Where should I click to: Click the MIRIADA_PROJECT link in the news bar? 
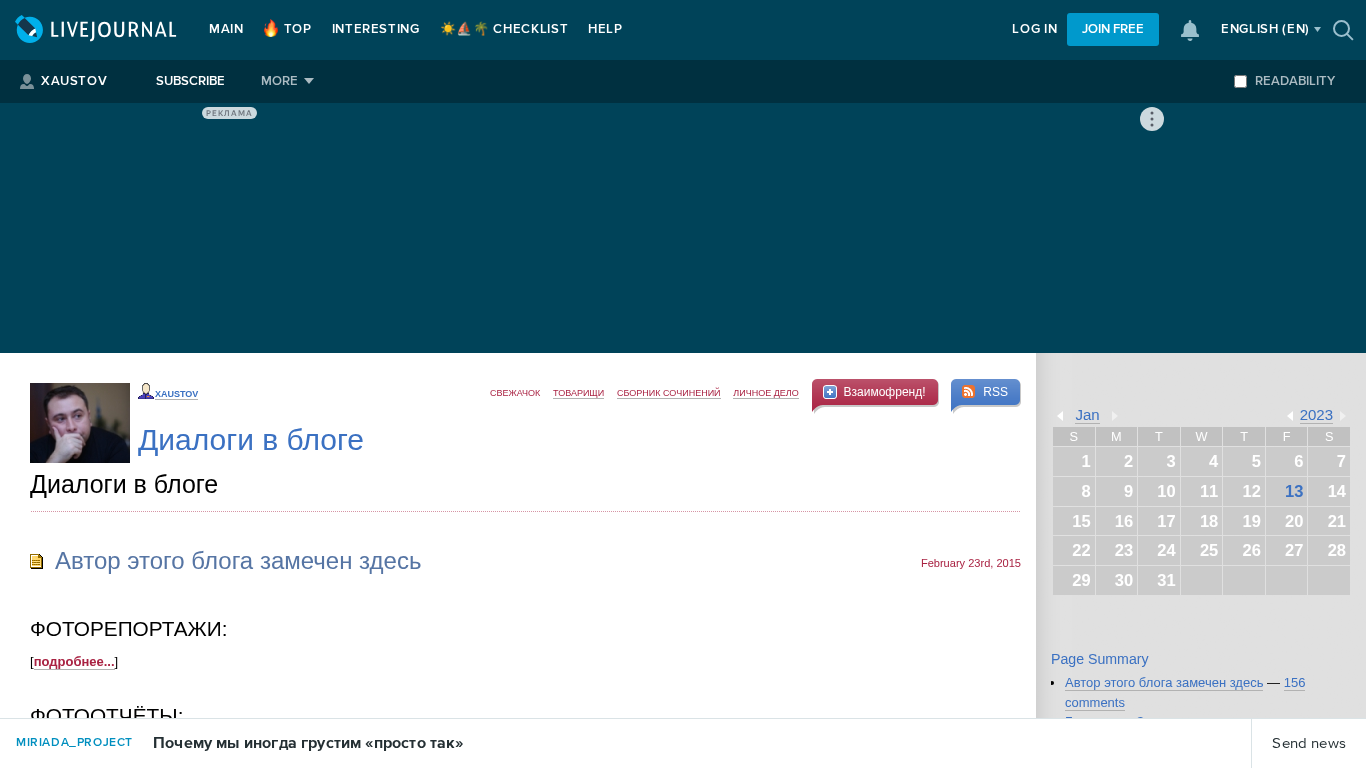(74, 742)
